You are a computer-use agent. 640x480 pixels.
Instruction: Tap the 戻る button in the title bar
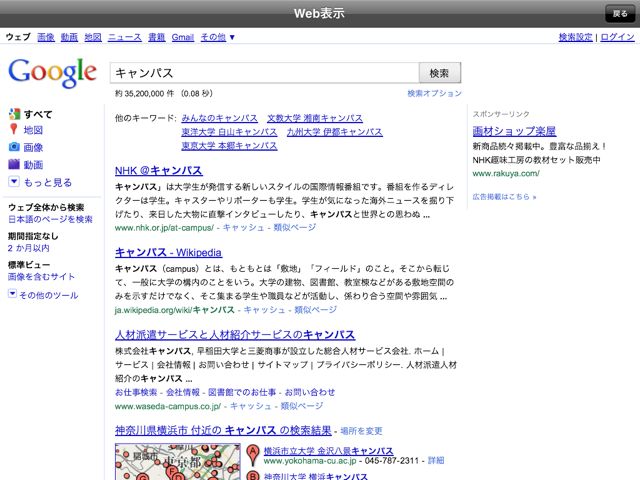pos(620,13)
